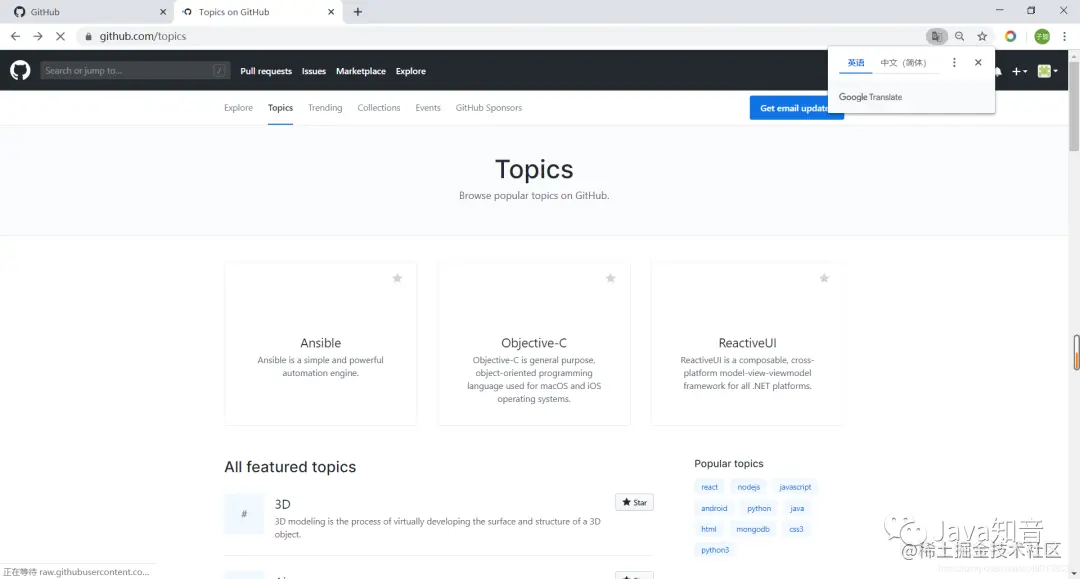Viewport: 1080px width, 579px height.
Task: Open the user avatar dropdown menu
Action: 1048,71
